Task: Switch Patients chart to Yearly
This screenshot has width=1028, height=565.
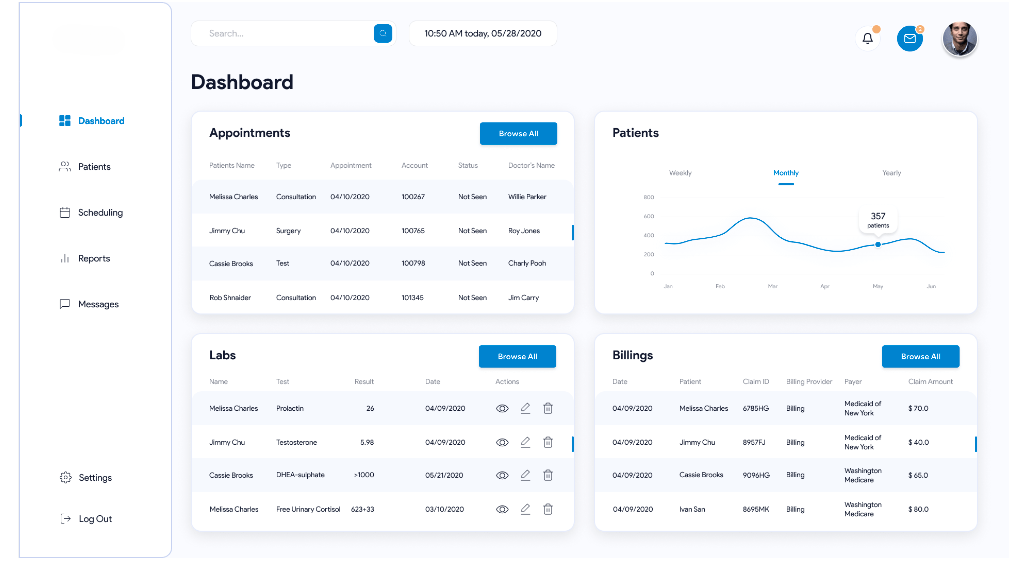Action: pos(891,173)
